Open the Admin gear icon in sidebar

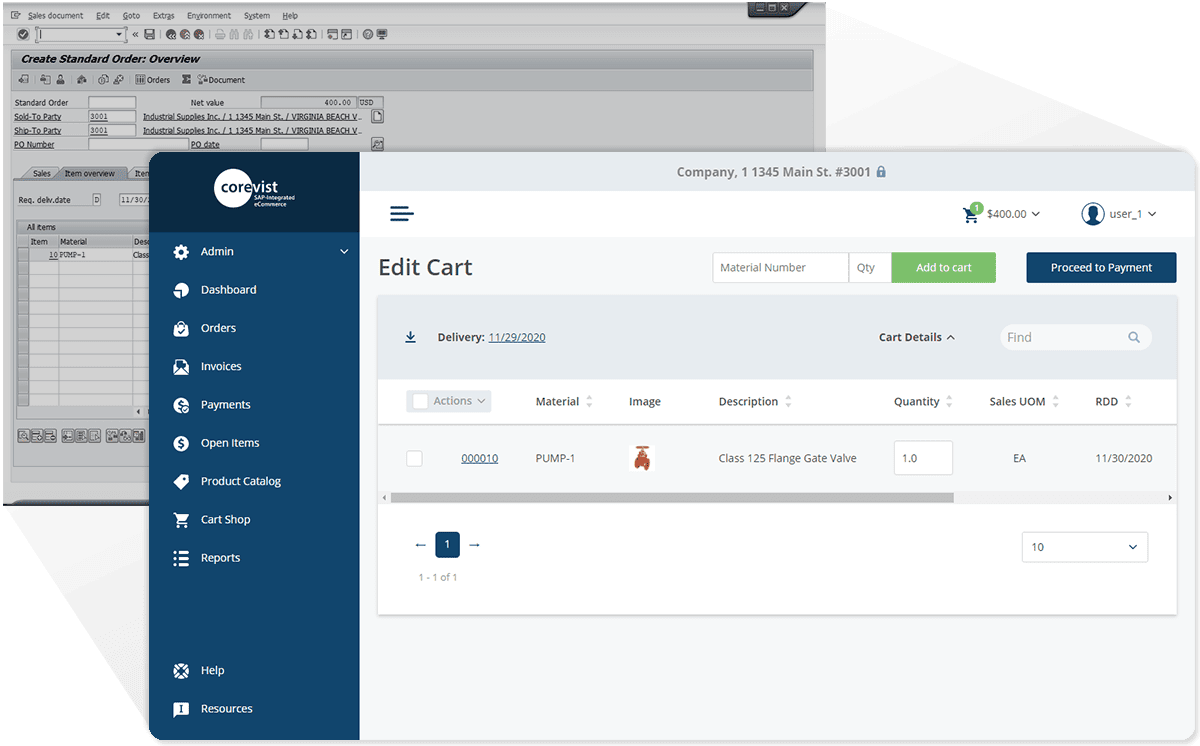click(x=181, y=252)
